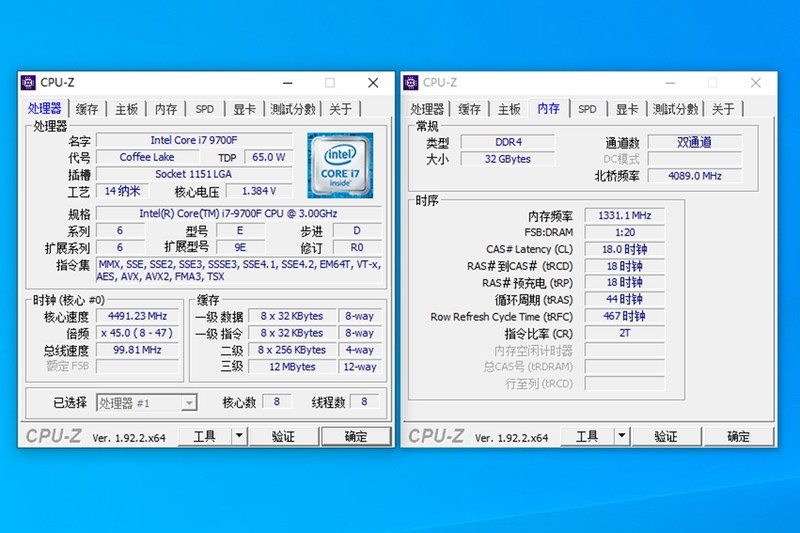Viewport: 800px width, 533px height.
Task: Click the command rate value 2T
Action: click(x=624, y=333)
